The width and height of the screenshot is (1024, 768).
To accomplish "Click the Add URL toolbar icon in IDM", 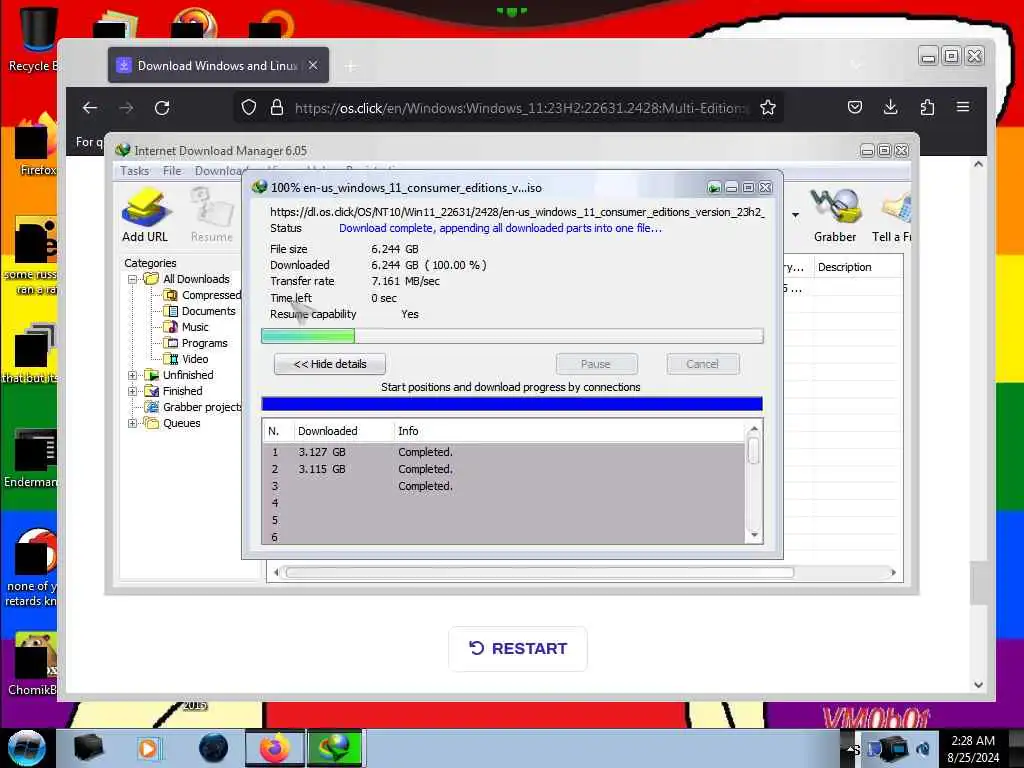I will [x=145, y=215].
